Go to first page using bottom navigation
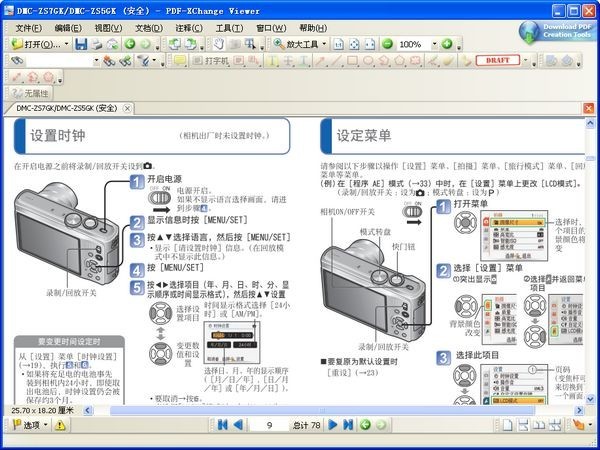Viewport: 600px width, 450px height. pyautogui.click(x=222, y=425)
